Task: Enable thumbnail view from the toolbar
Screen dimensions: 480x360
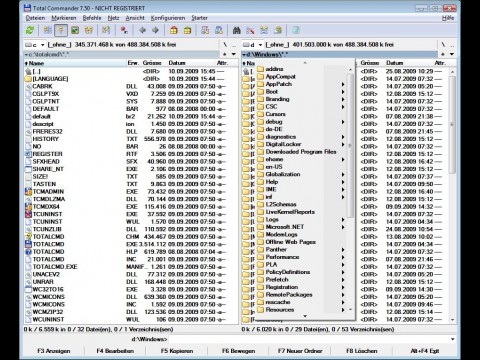Action: pos(75,30)
